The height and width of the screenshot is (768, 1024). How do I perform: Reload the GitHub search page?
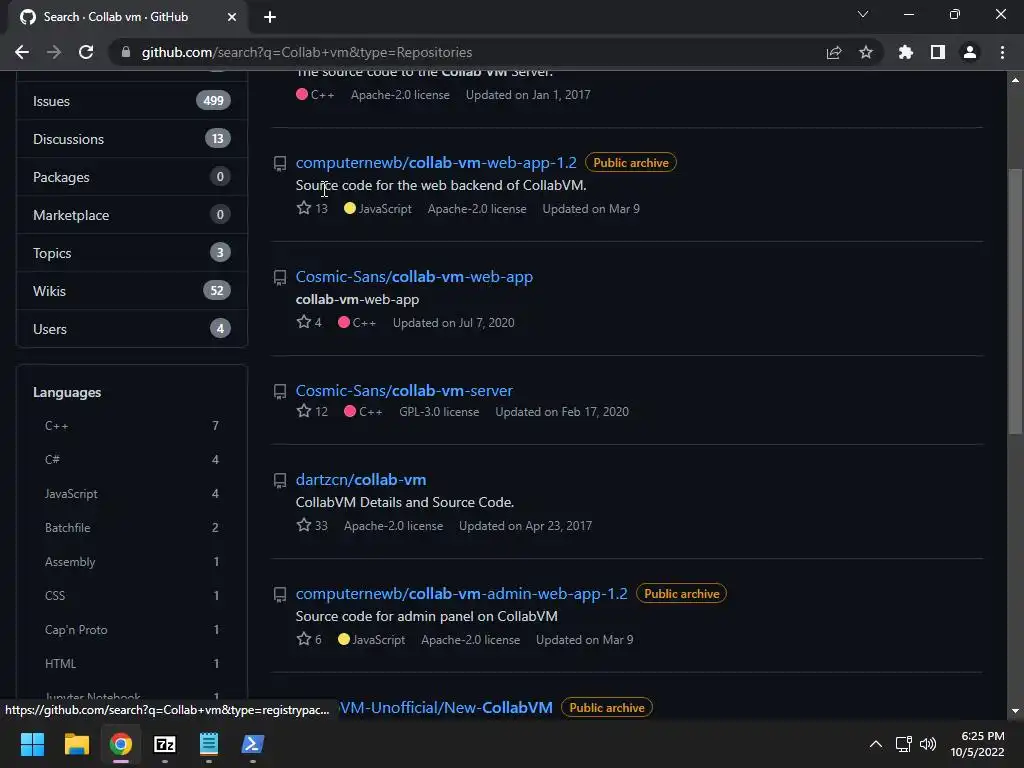coord(86,52)
